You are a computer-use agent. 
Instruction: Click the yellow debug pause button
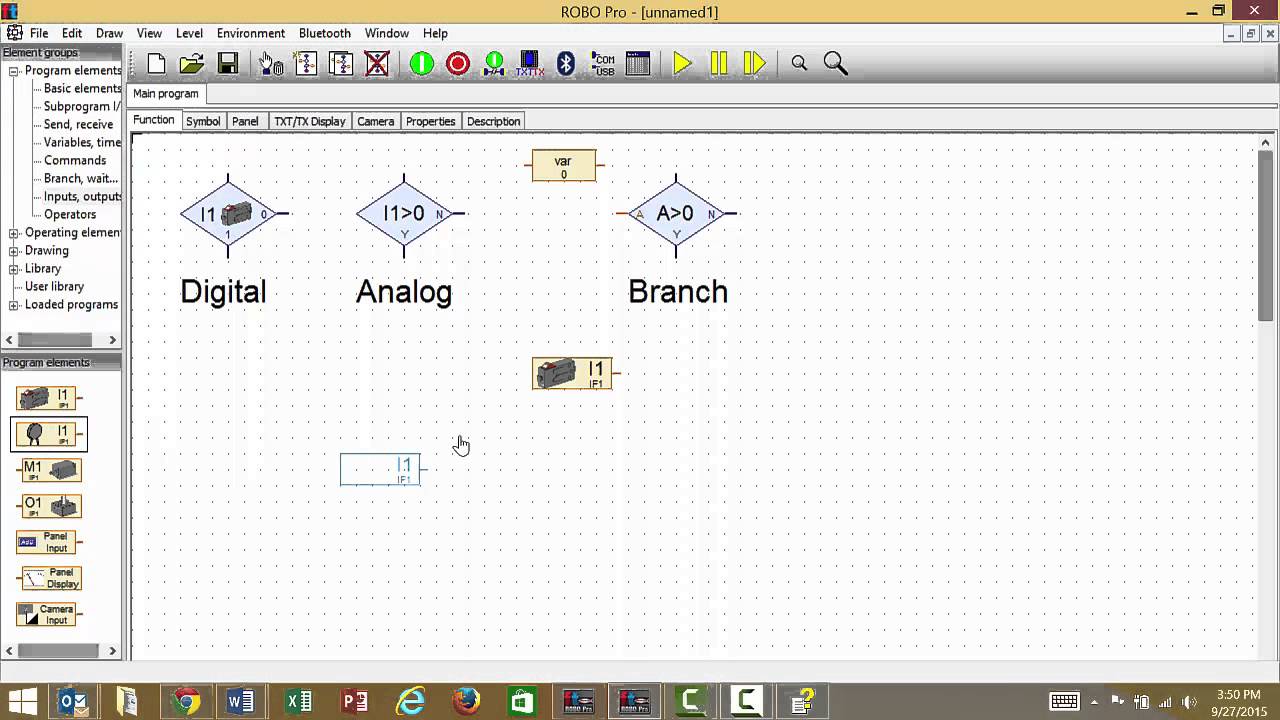[719, 64]
